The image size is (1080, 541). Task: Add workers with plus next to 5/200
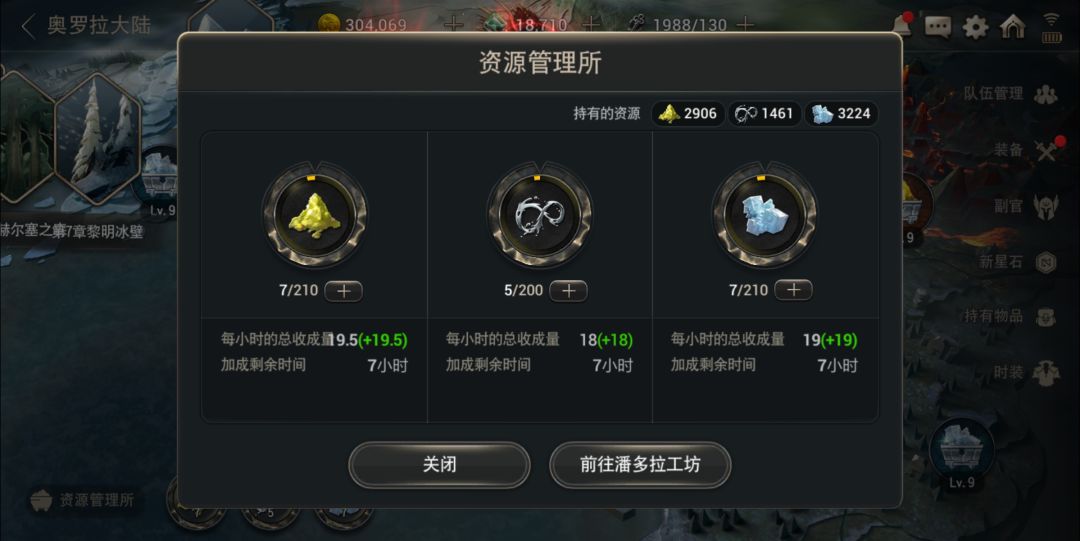(x=568, y=291)
